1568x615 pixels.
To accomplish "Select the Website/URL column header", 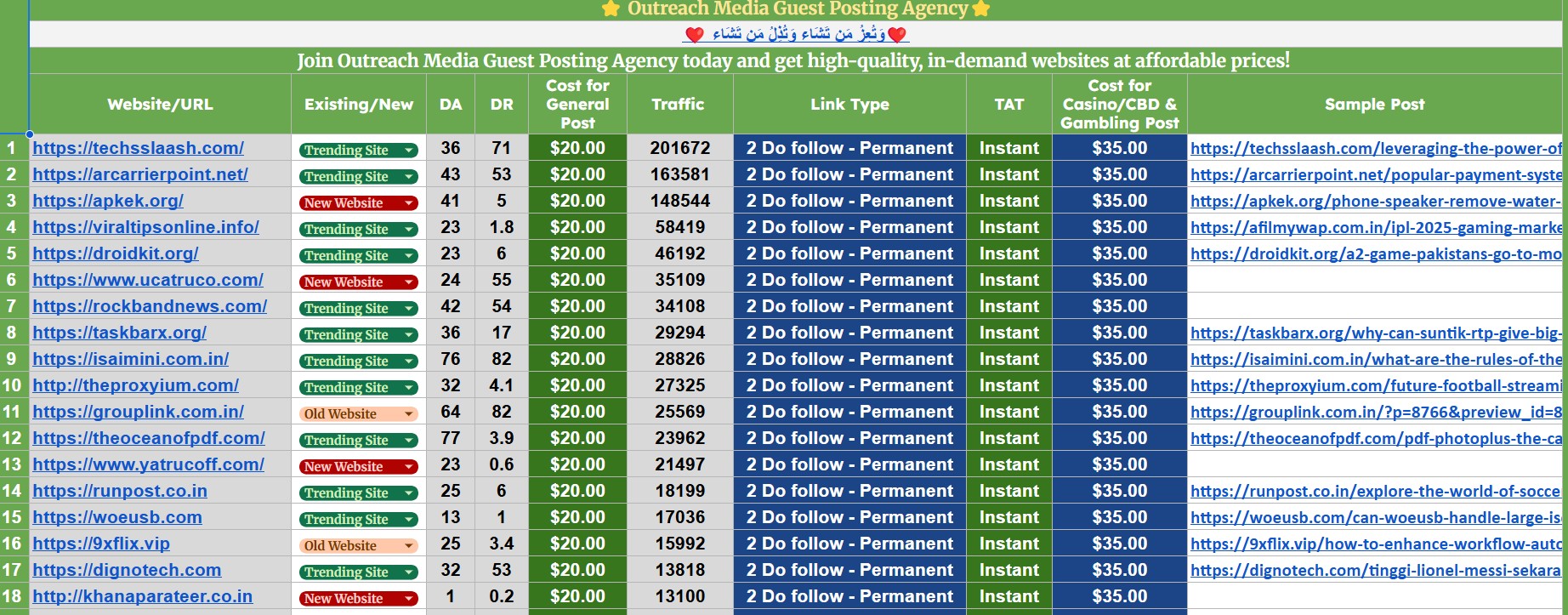I will point(160,104).
